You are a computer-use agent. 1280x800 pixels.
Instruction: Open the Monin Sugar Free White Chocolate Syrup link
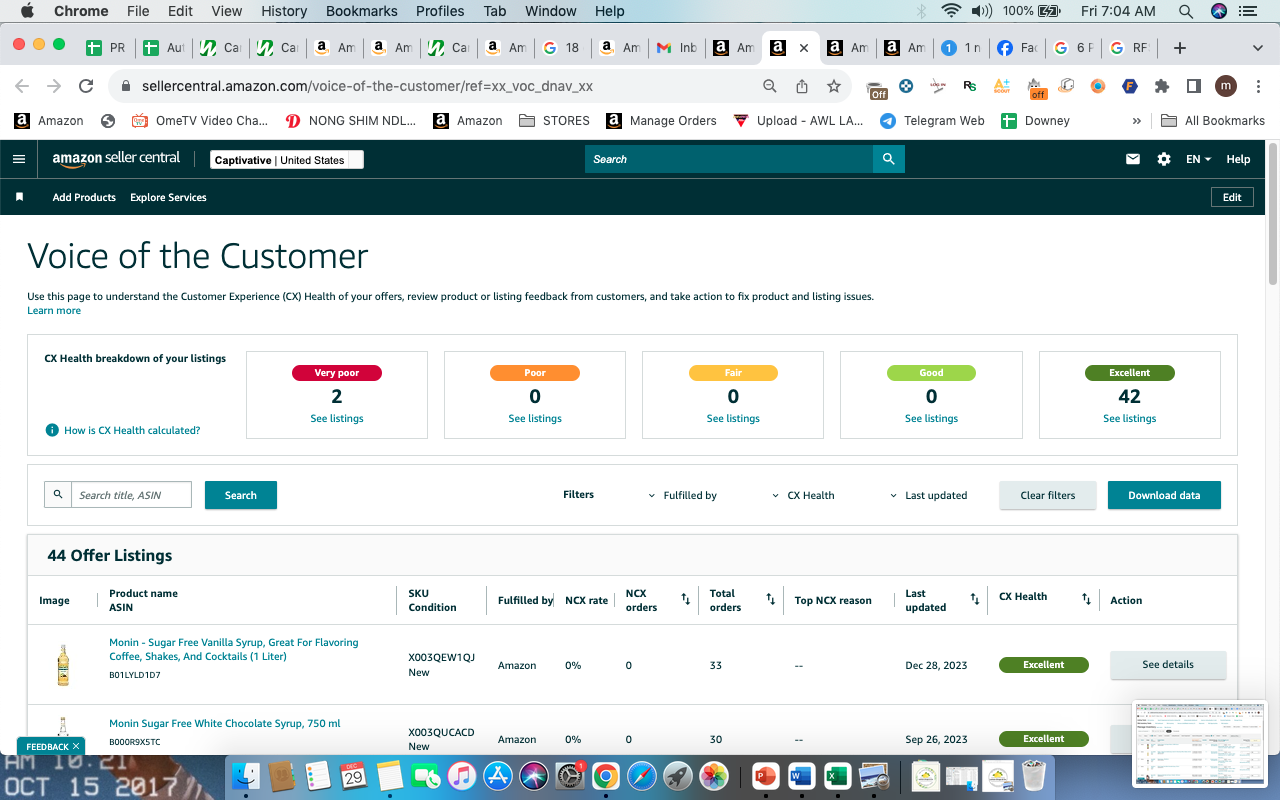pos(225,723)
